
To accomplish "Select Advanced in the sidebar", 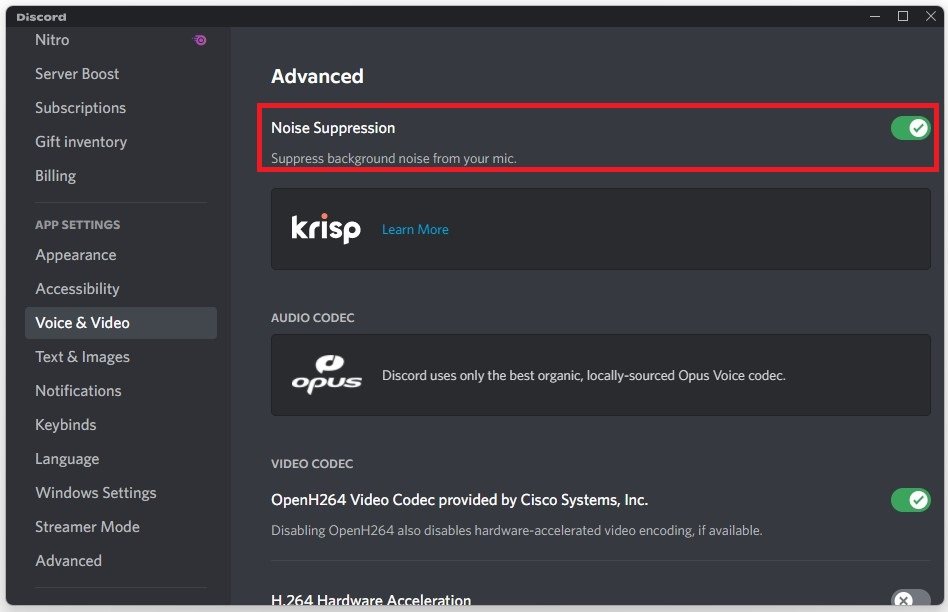I will coord(121,561).
